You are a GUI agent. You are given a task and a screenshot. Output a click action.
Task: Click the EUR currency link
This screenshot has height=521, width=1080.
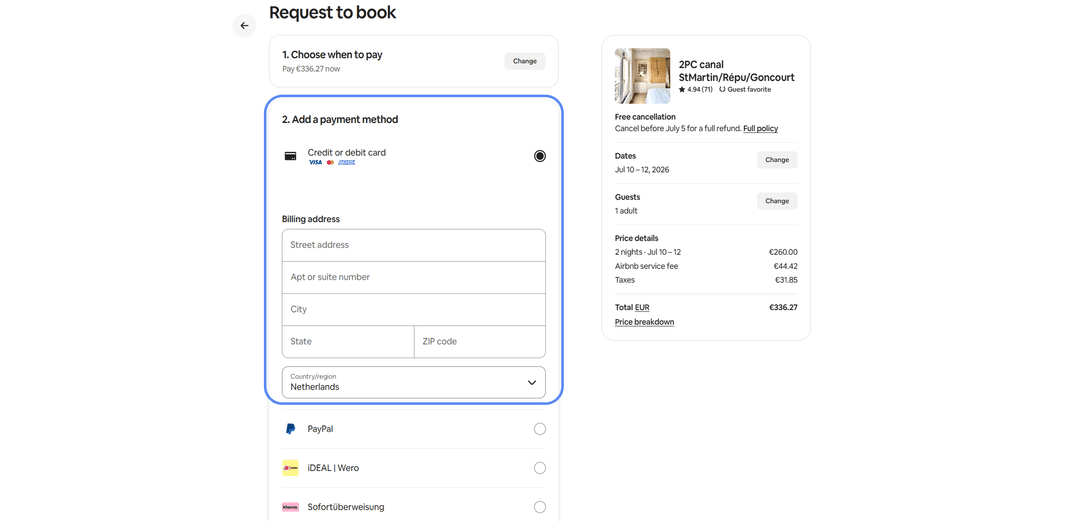coord(642,307)
